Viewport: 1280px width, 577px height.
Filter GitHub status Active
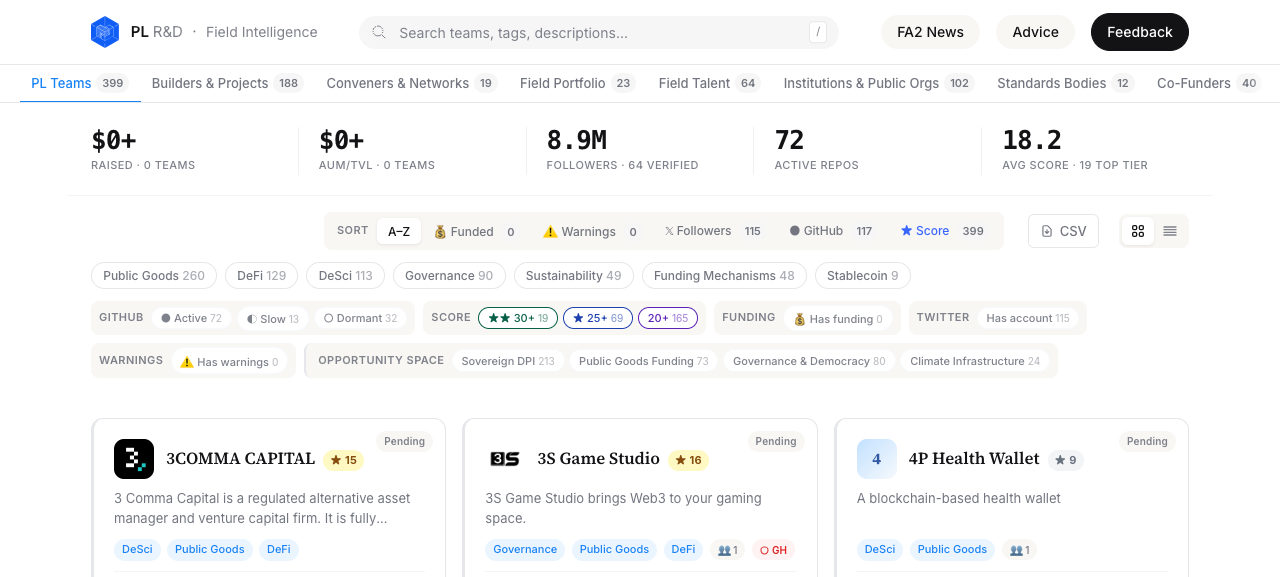coord(191,318)
